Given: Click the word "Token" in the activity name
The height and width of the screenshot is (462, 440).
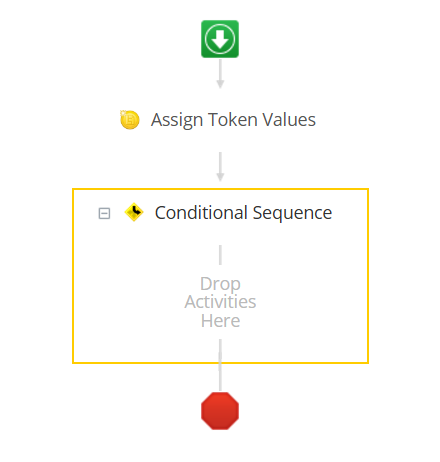Looking at the screenshot, I should (232, 120).
